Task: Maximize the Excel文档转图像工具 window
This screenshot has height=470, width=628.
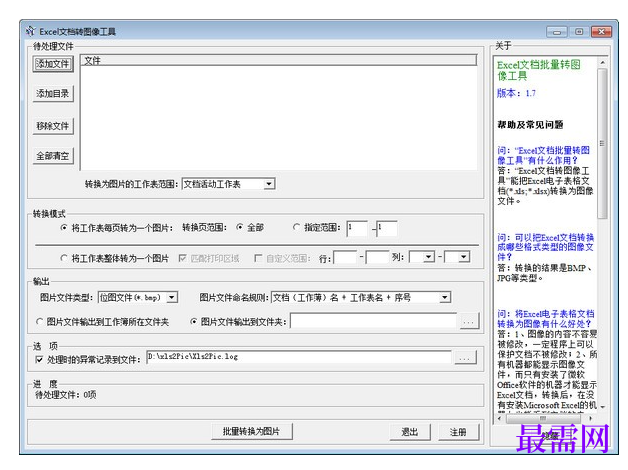Action: coord(579,31)
